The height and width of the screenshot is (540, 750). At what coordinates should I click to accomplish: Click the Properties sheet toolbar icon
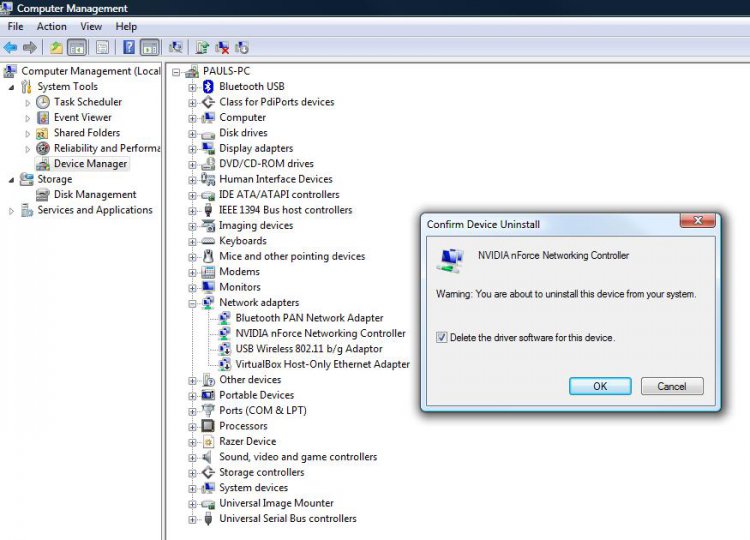[x=102, y=47]
